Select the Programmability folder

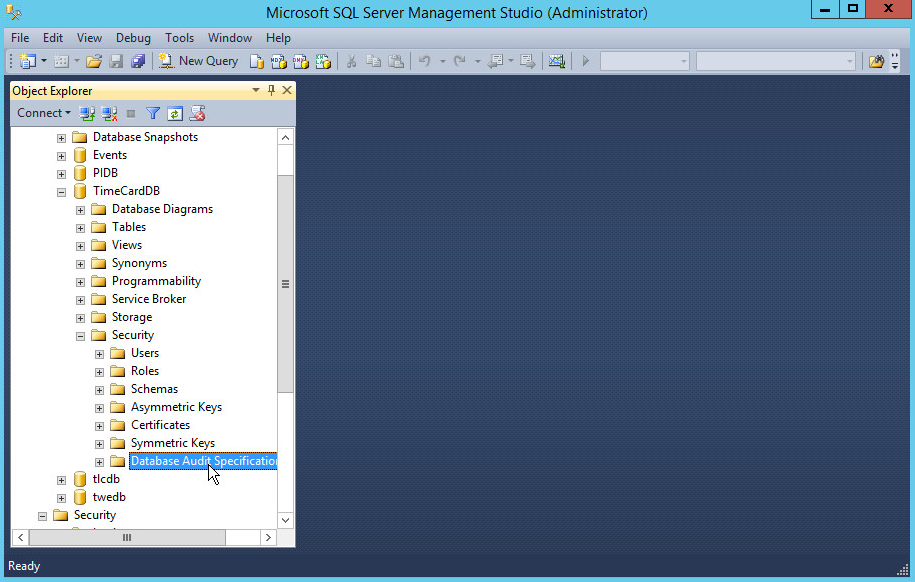point(156,281)
